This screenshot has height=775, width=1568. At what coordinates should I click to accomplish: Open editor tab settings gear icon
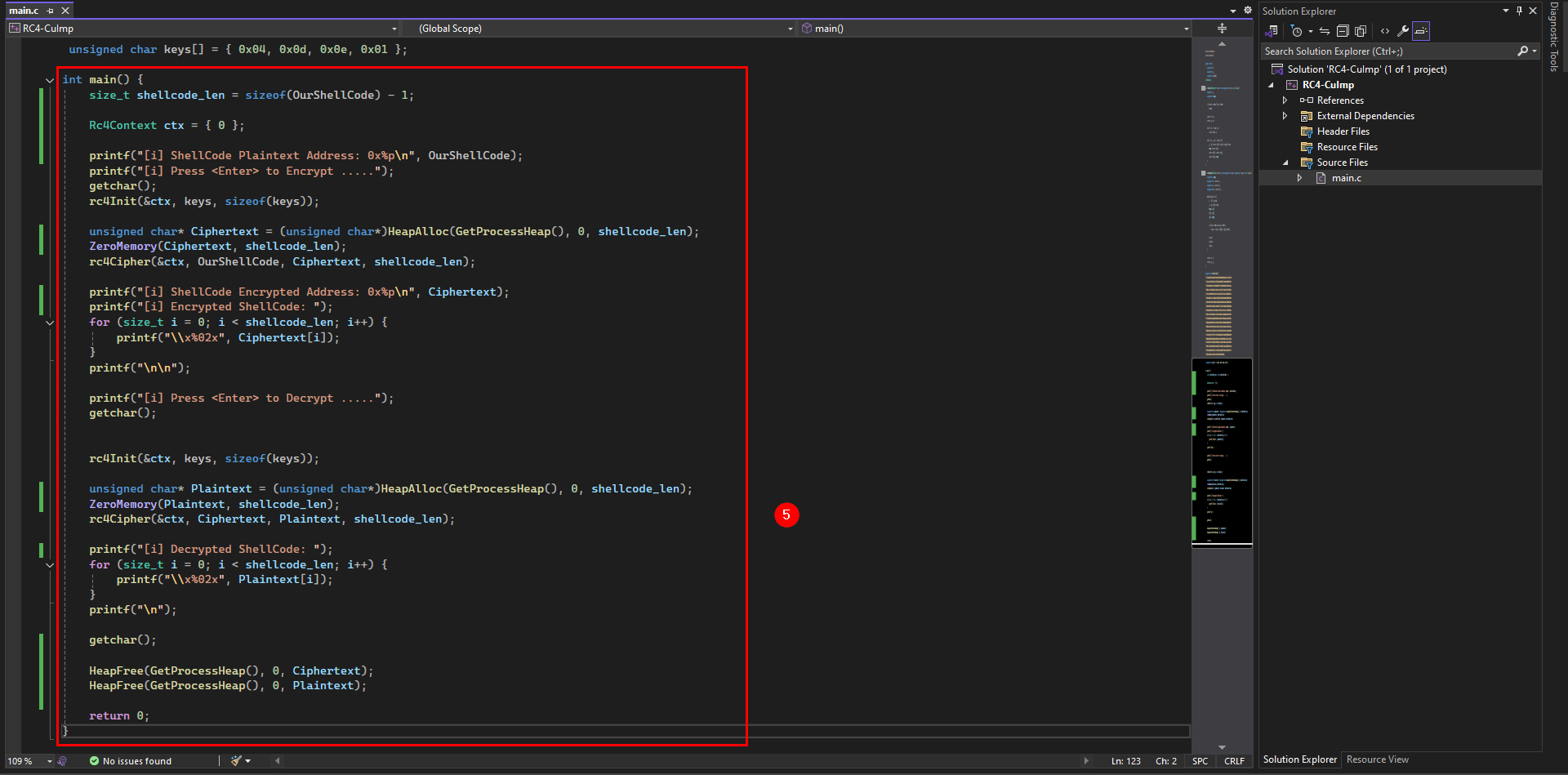tap(1247, 11)
